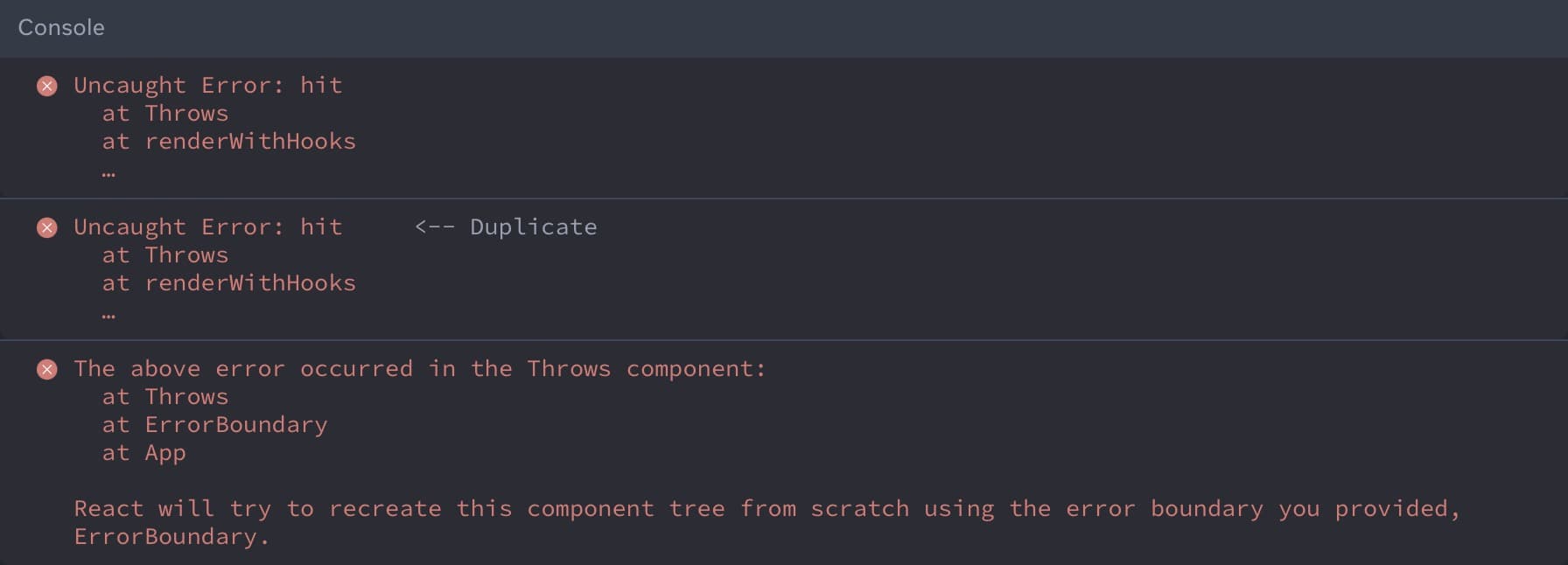The height and width of the screenshot is (565, 1568).
Task: Open the 'at ErrorBoundary' component stack frame
Action: click(x=215, y=425)
